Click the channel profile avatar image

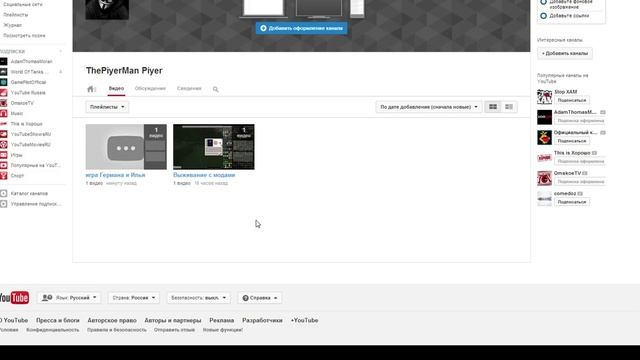pos(107,9)
